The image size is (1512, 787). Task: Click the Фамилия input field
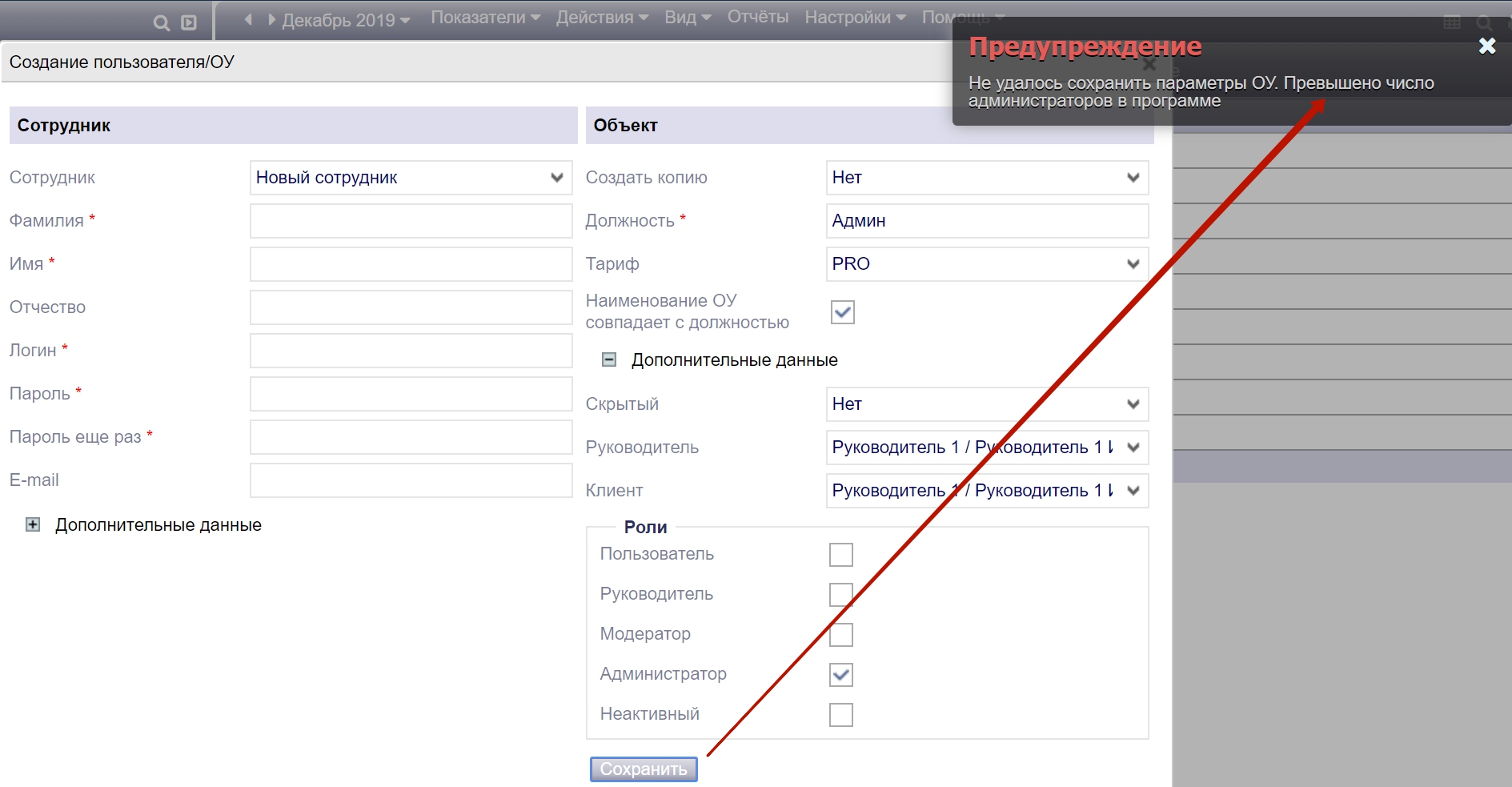pyautogui.click(x=411, y=221)
